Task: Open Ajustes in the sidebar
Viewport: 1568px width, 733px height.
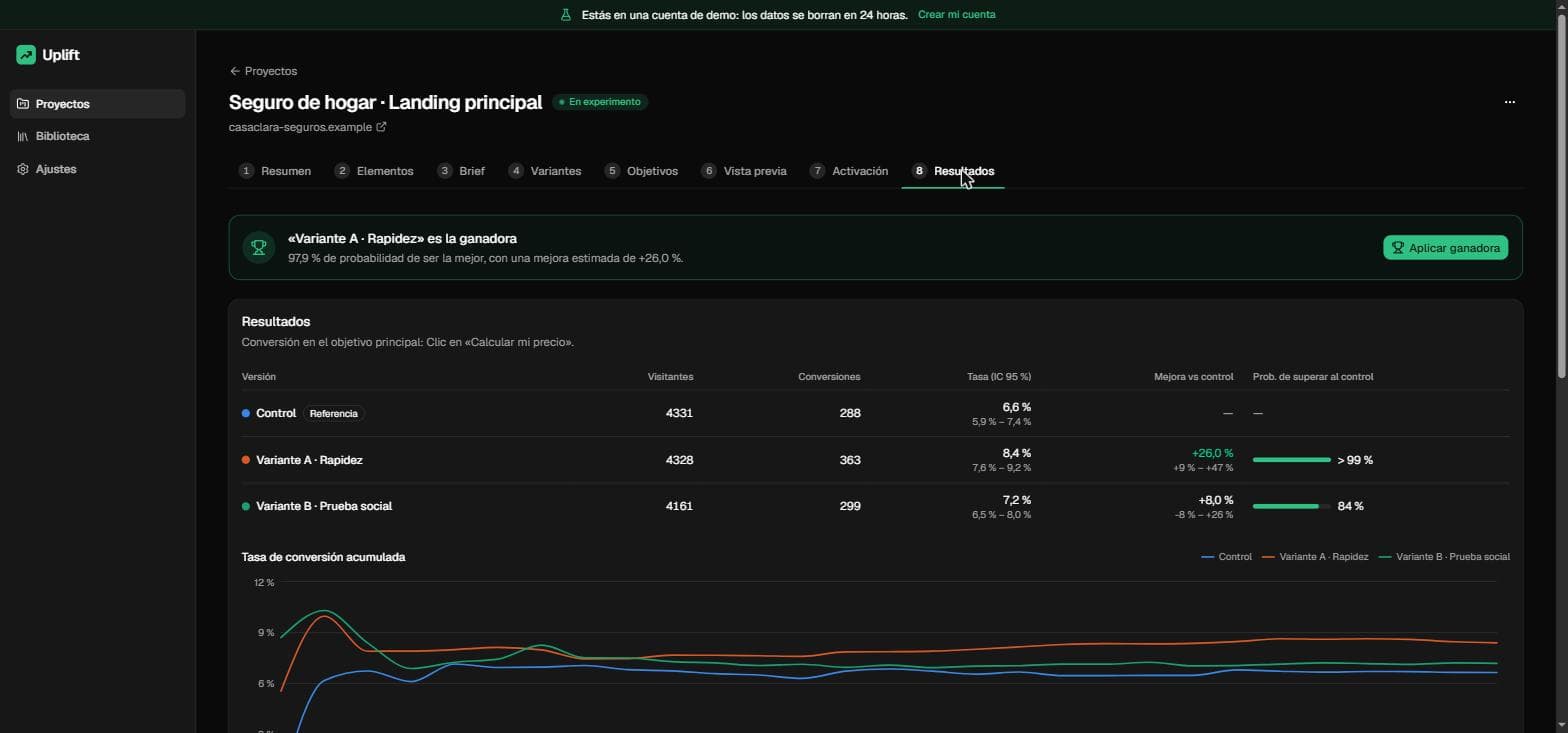Action: click(97, 169)
